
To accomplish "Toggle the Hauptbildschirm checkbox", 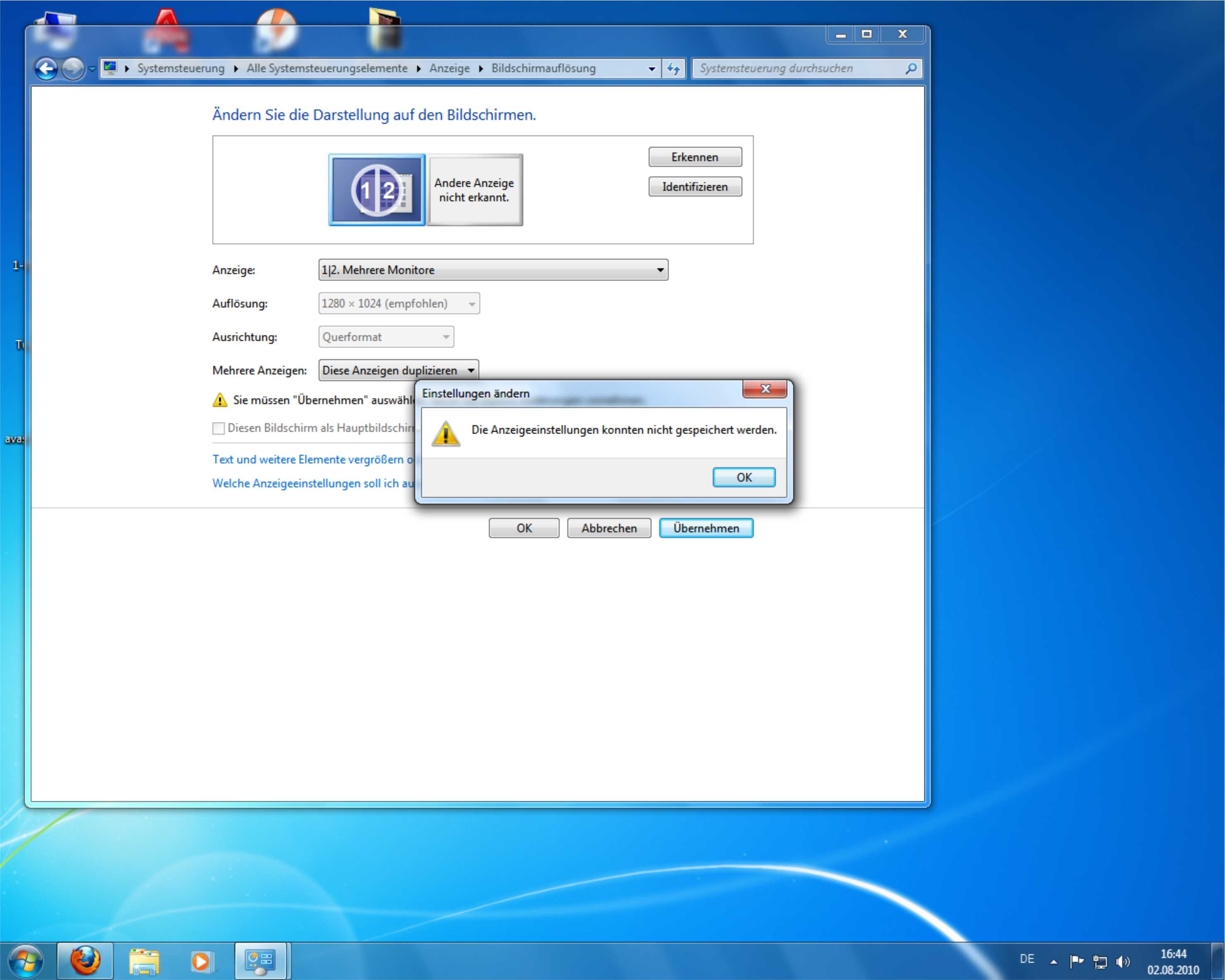I will pos(218,428).
